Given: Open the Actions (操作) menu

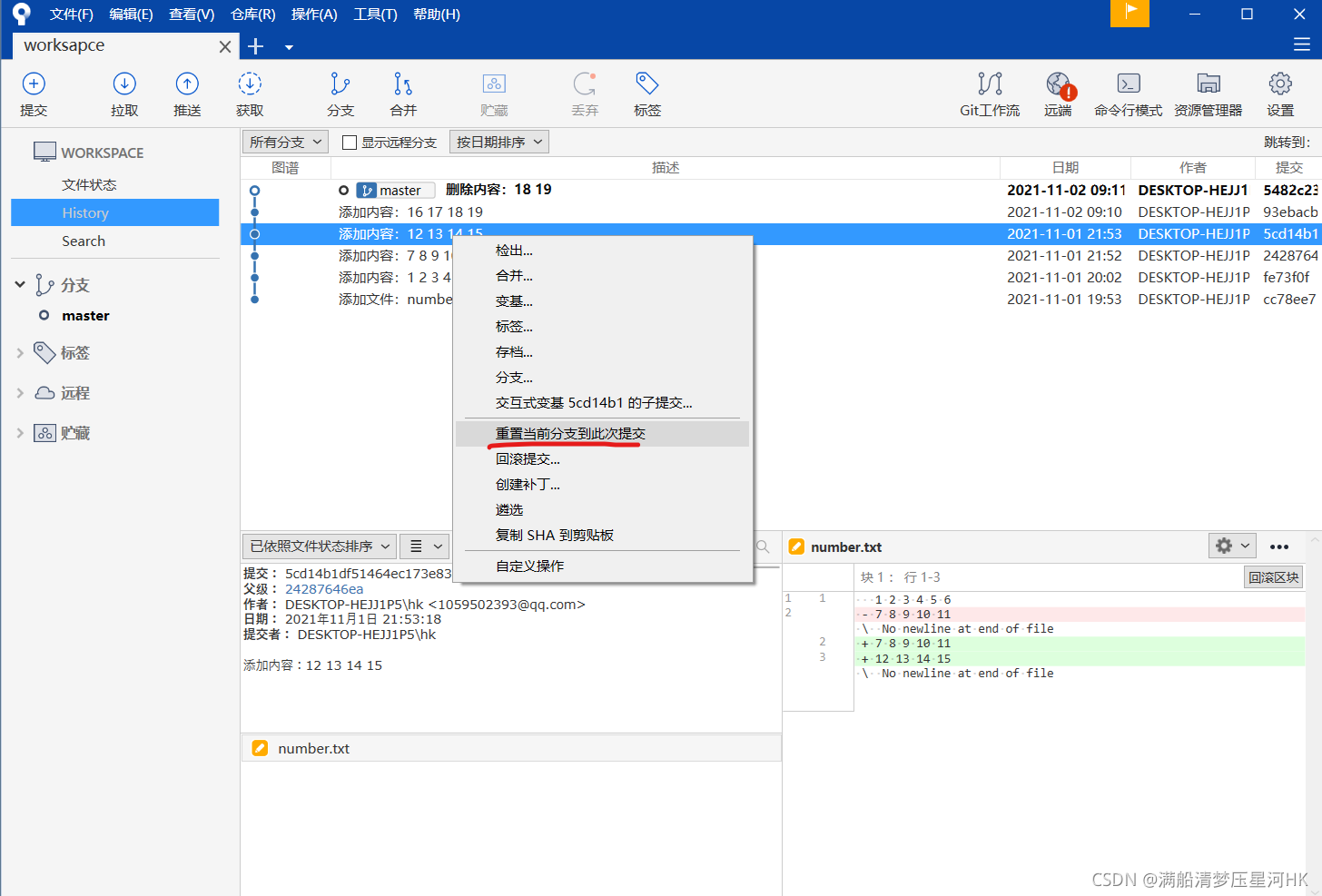Looking at the screenshot, I should coord(314,14).
